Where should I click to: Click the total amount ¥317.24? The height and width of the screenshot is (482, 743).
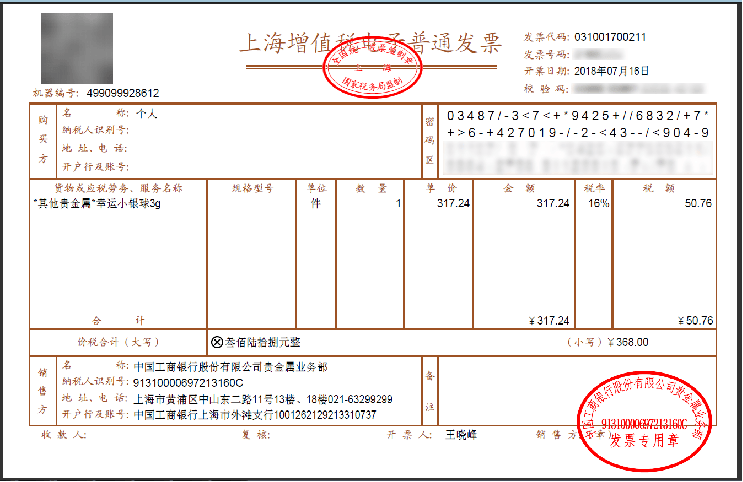(549, 321)
